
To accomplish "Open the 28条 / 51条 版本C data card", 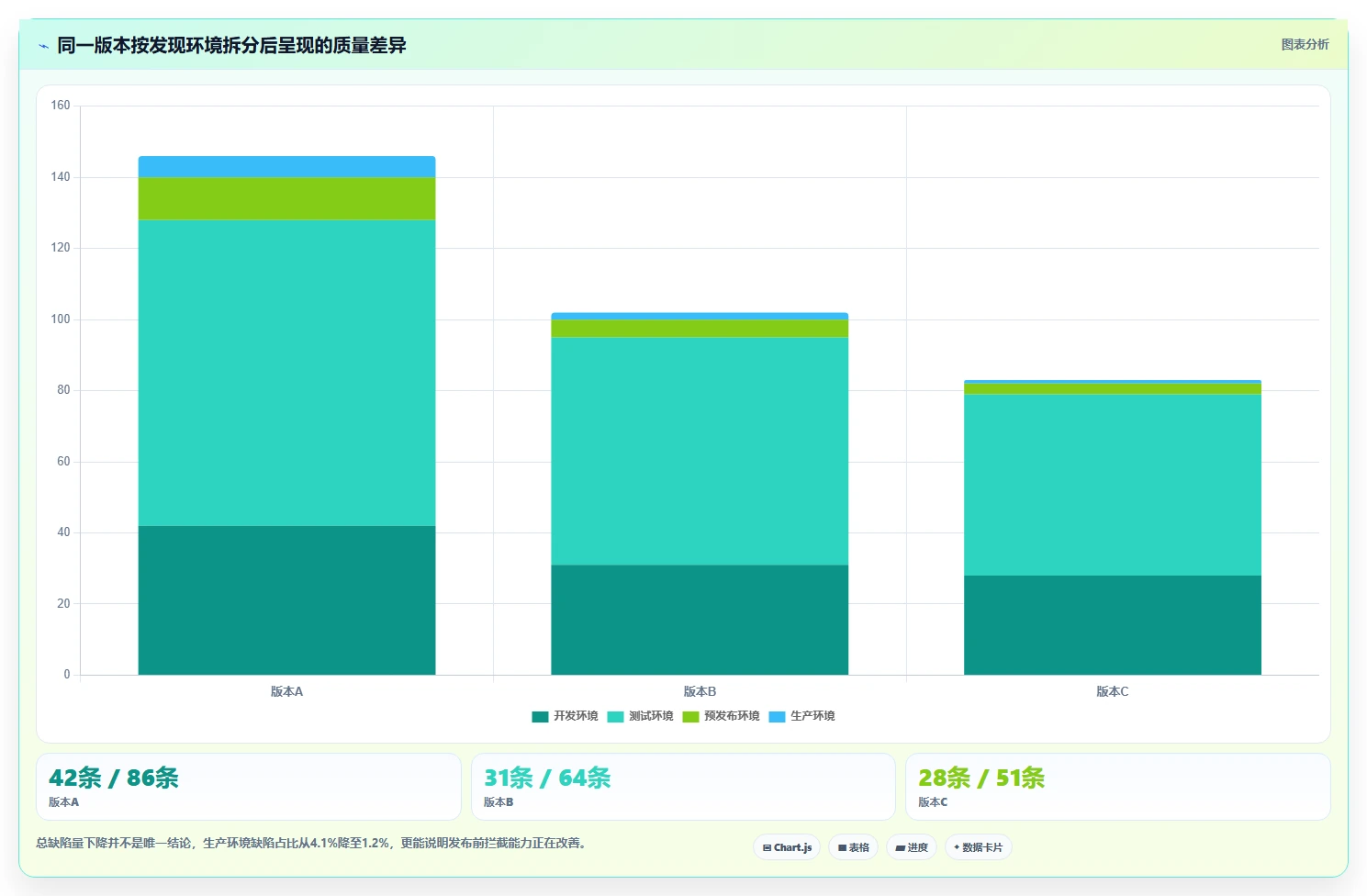I will (1117, 787).
